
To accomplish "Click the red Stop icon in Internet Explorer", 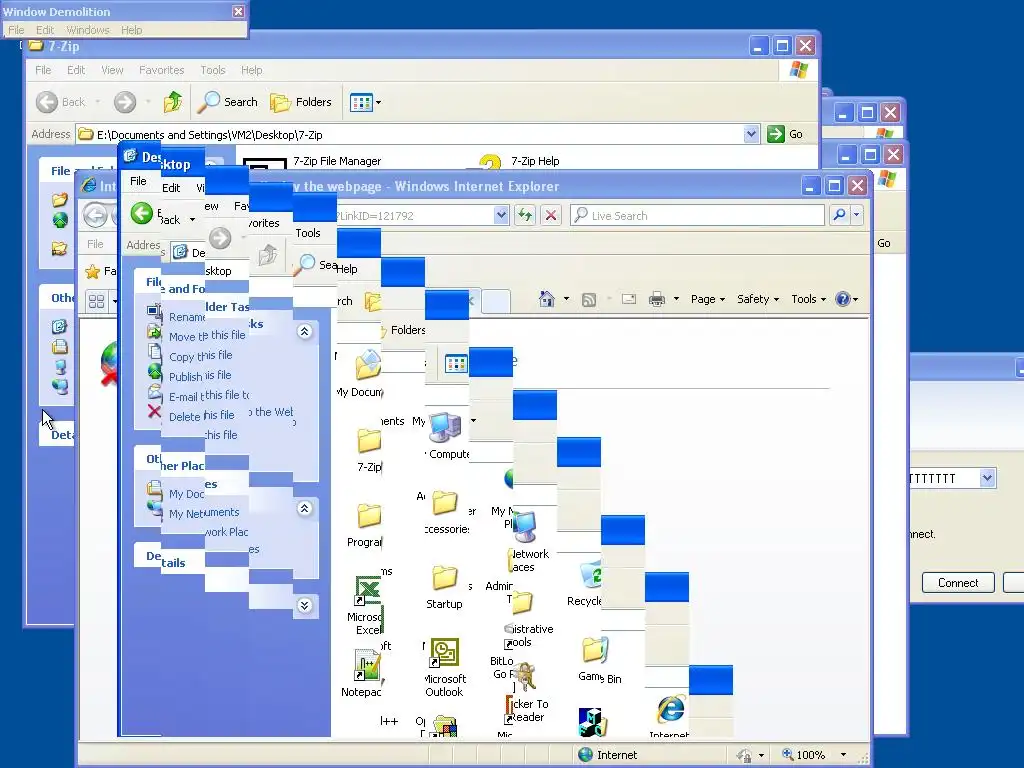I will (x=551, y=215).
